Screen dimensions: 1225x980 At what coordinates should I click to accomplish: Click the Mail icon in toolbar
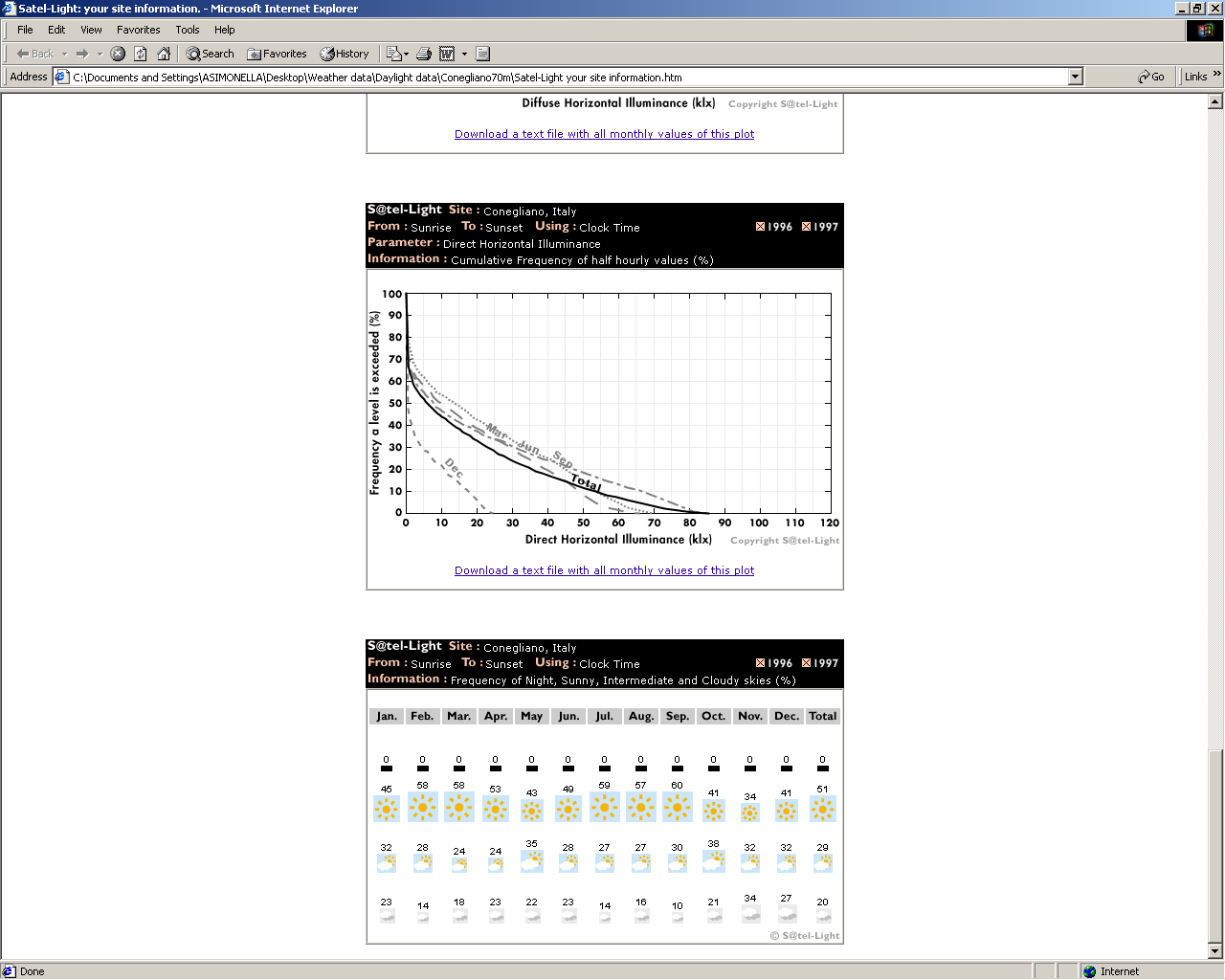[x=392, y=54]
